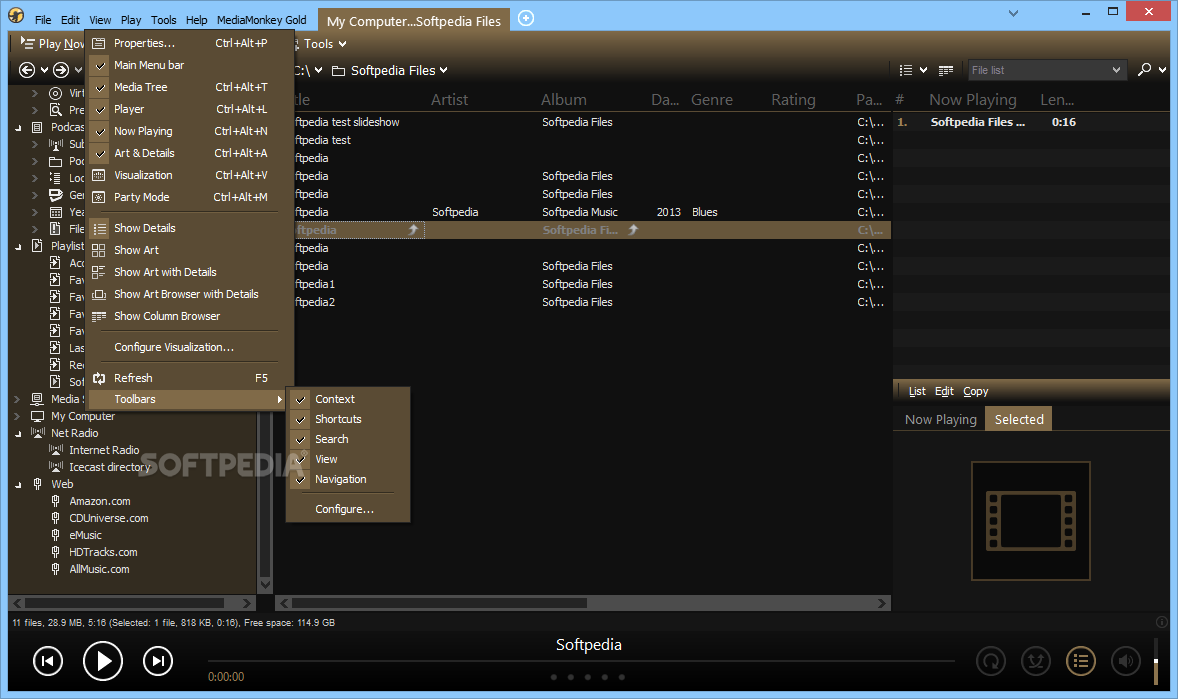
Task: Open the File menu
Action: tap(44, 20)
